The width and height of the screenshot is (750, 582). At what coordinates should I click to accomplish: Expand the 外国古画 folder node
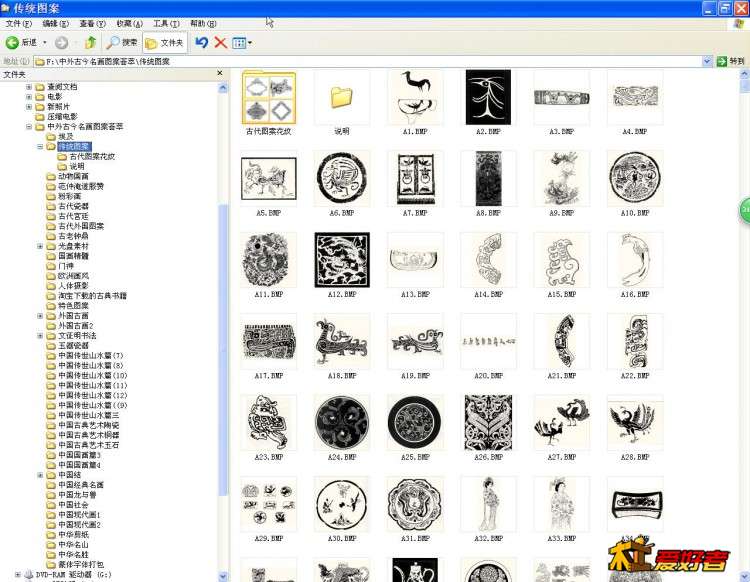click(40, 316)
